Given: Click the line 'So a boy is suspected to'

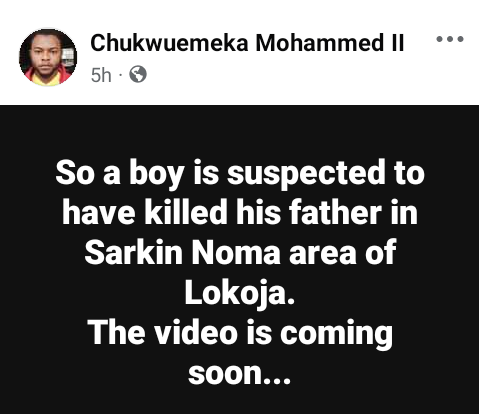Looking at the screenshot, I should [x=240, y=173].
